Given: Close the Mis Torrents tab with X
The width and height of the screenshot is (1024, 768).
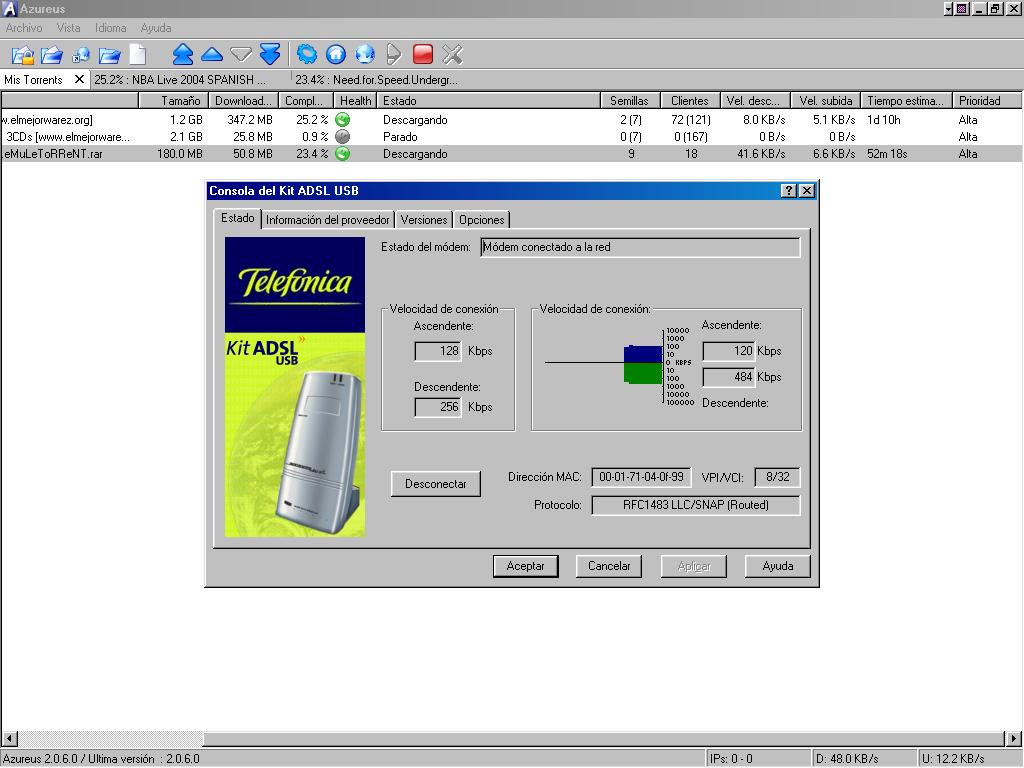Looking at the screenshot, I should click(79, 79).
